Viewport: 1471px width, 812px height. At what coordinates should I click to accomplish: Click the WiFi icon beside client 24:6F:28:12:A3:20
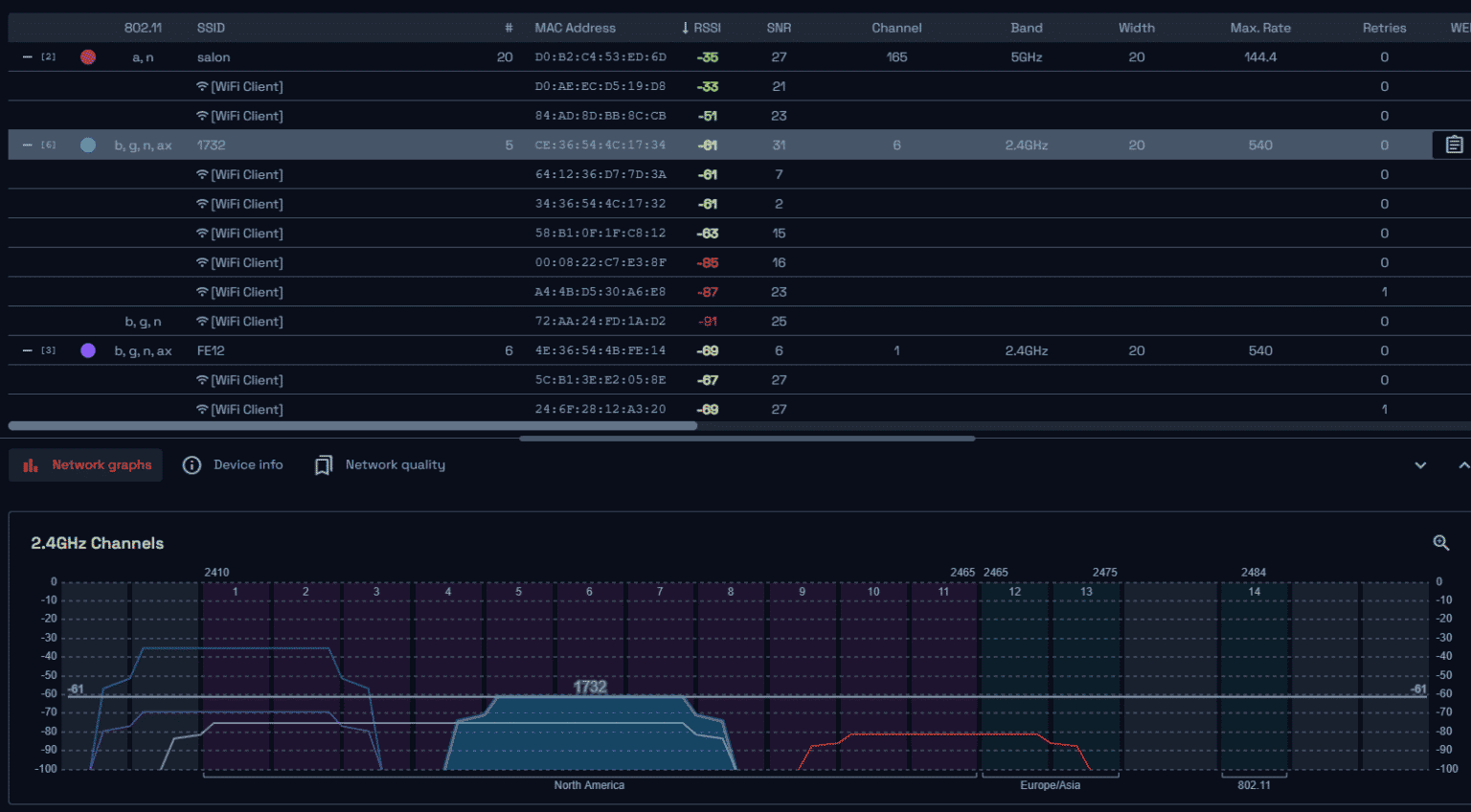(x=203, y=409)
